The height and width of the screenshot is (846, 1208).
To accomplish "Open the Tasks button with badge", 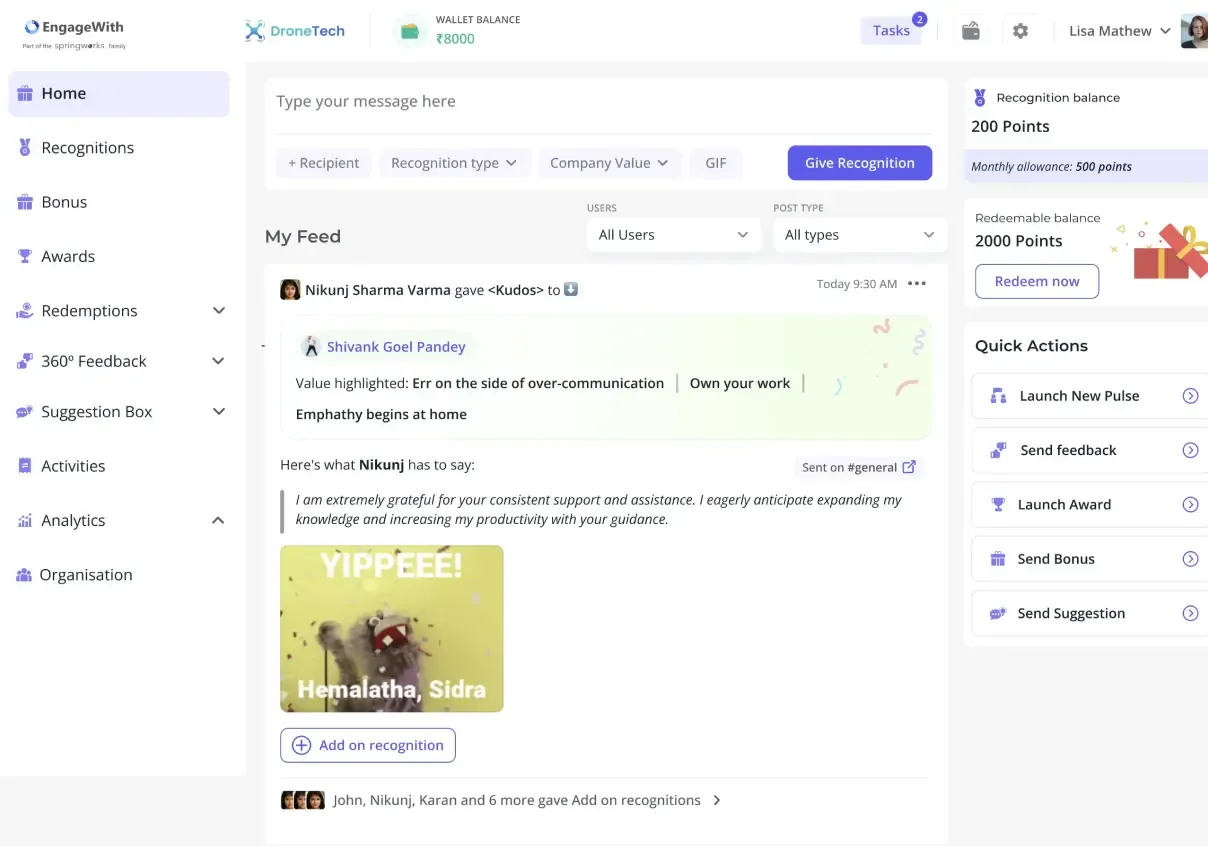I will pyautogui.click(x=891, y=30).
